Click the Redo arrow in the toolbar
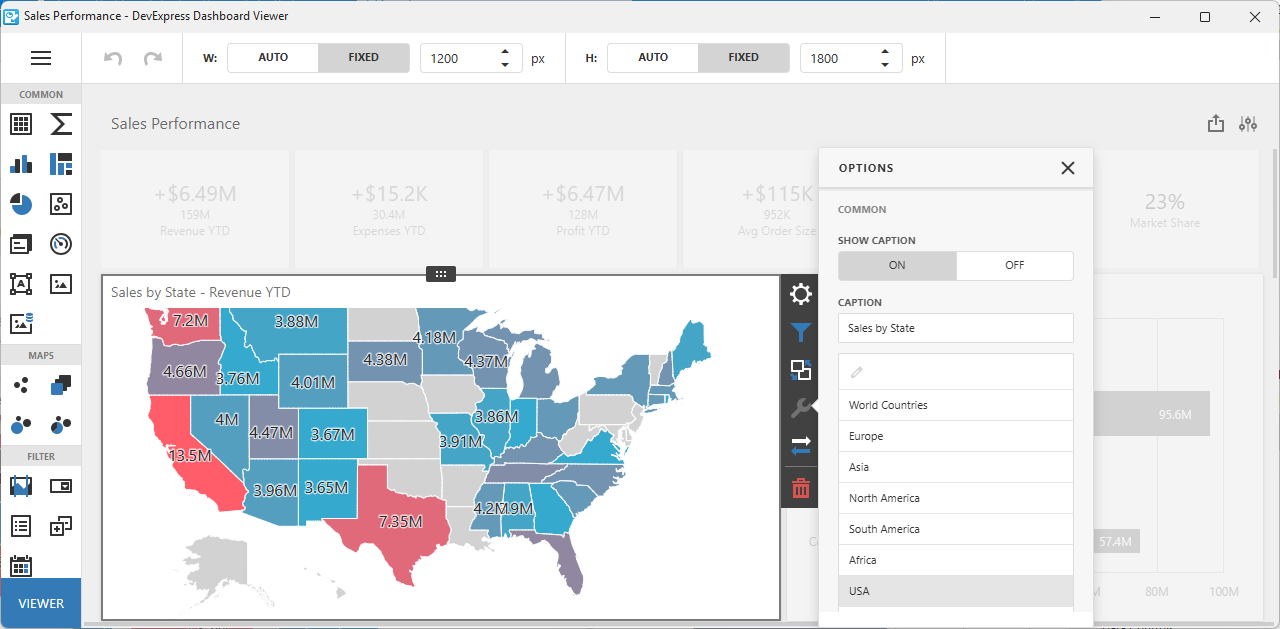 pyautogui.click(x=153, y=58)
